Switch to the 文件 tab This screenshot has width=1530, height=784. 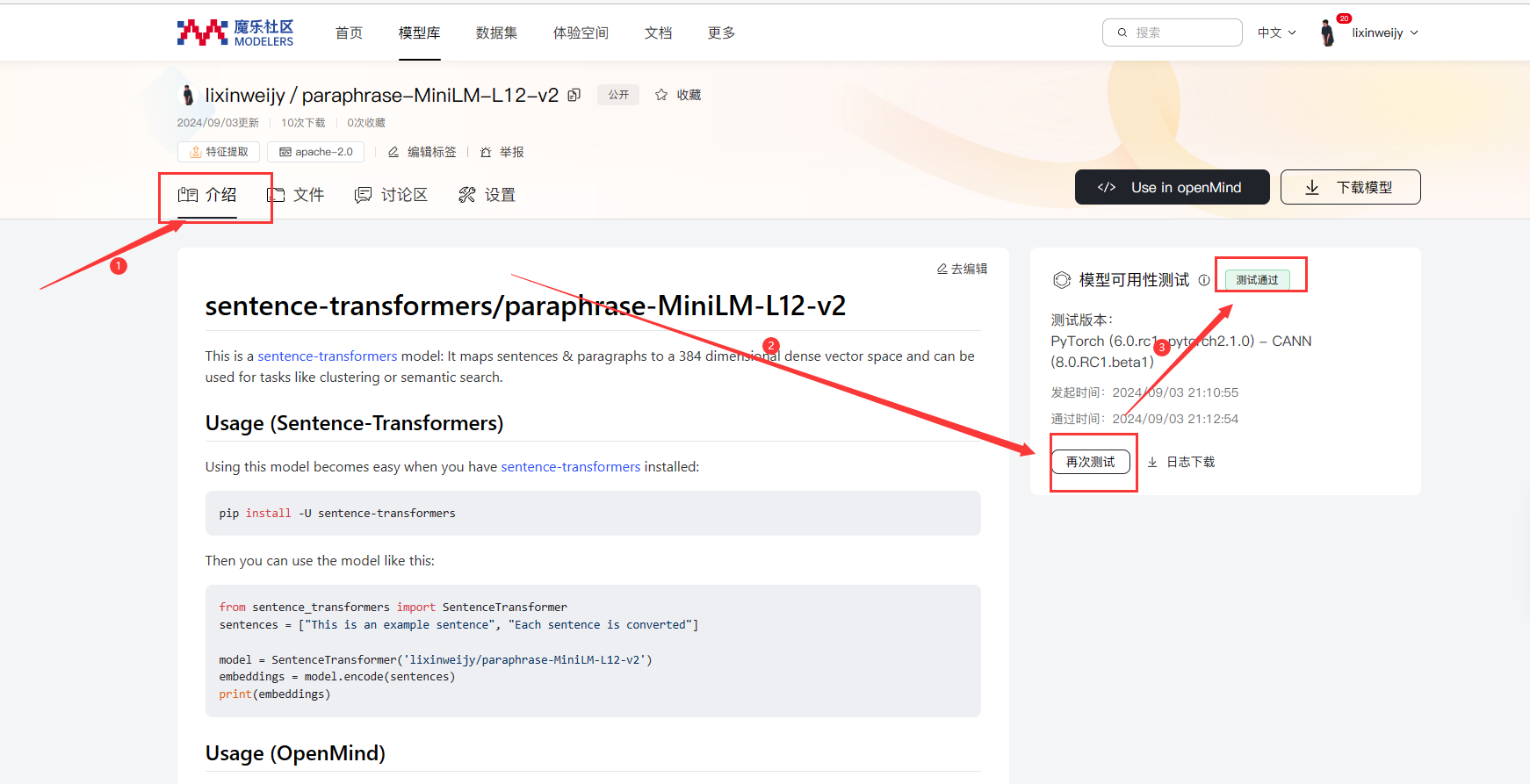pyautogui.click(x=296, y=195)
